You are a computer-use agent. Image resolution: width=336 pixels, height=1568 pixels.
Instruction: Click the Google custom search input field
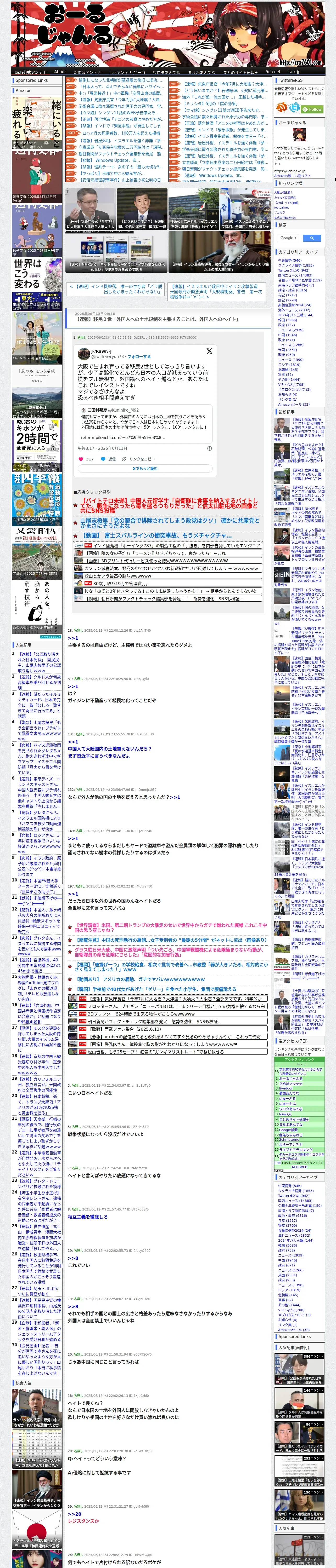point(288,238)
